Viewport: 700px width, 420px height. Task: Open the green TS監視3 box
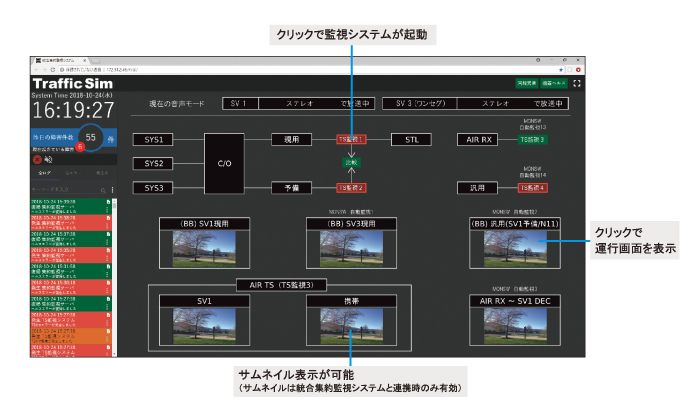[532, 140]
